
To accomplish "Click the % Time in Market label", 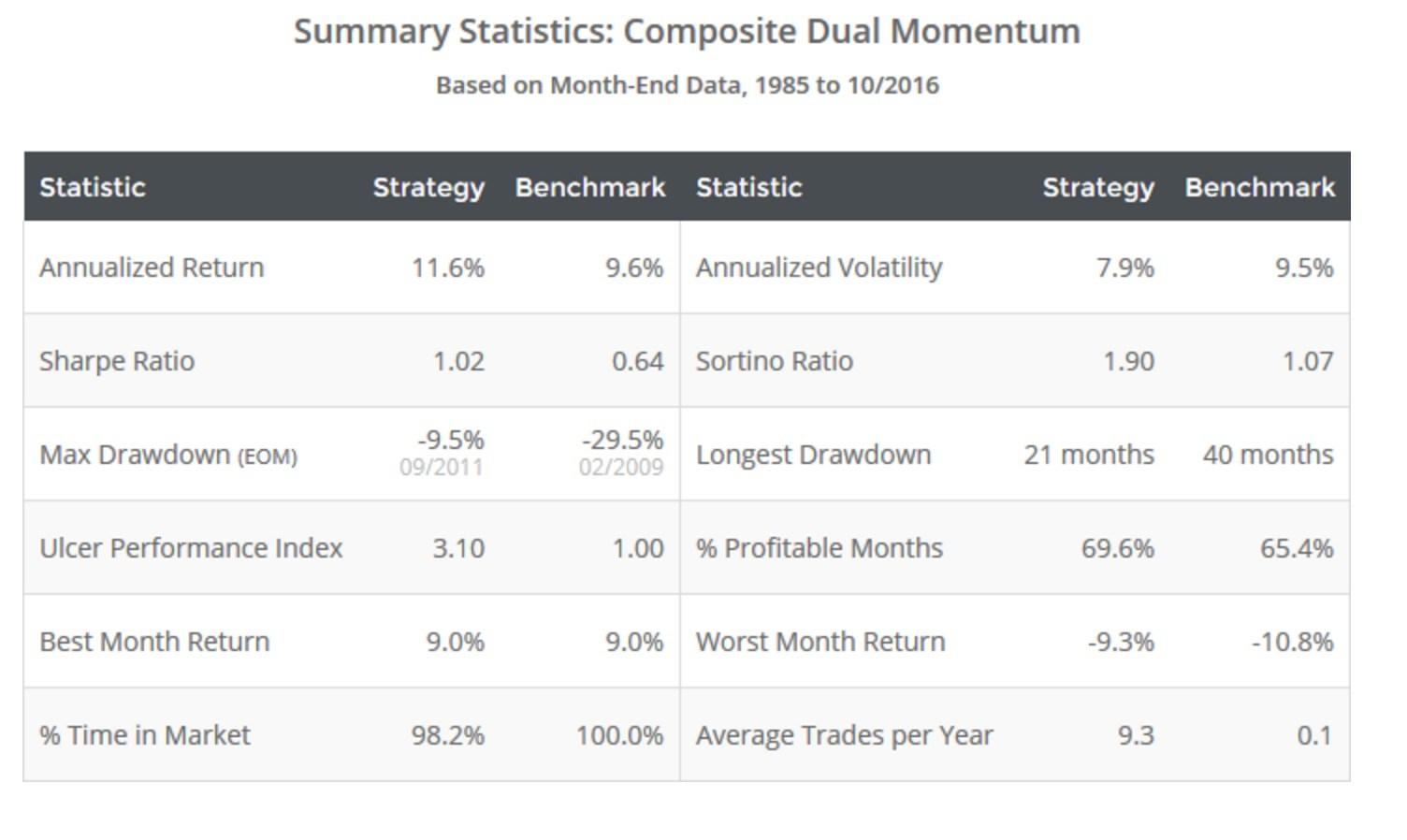I will 145,735.
